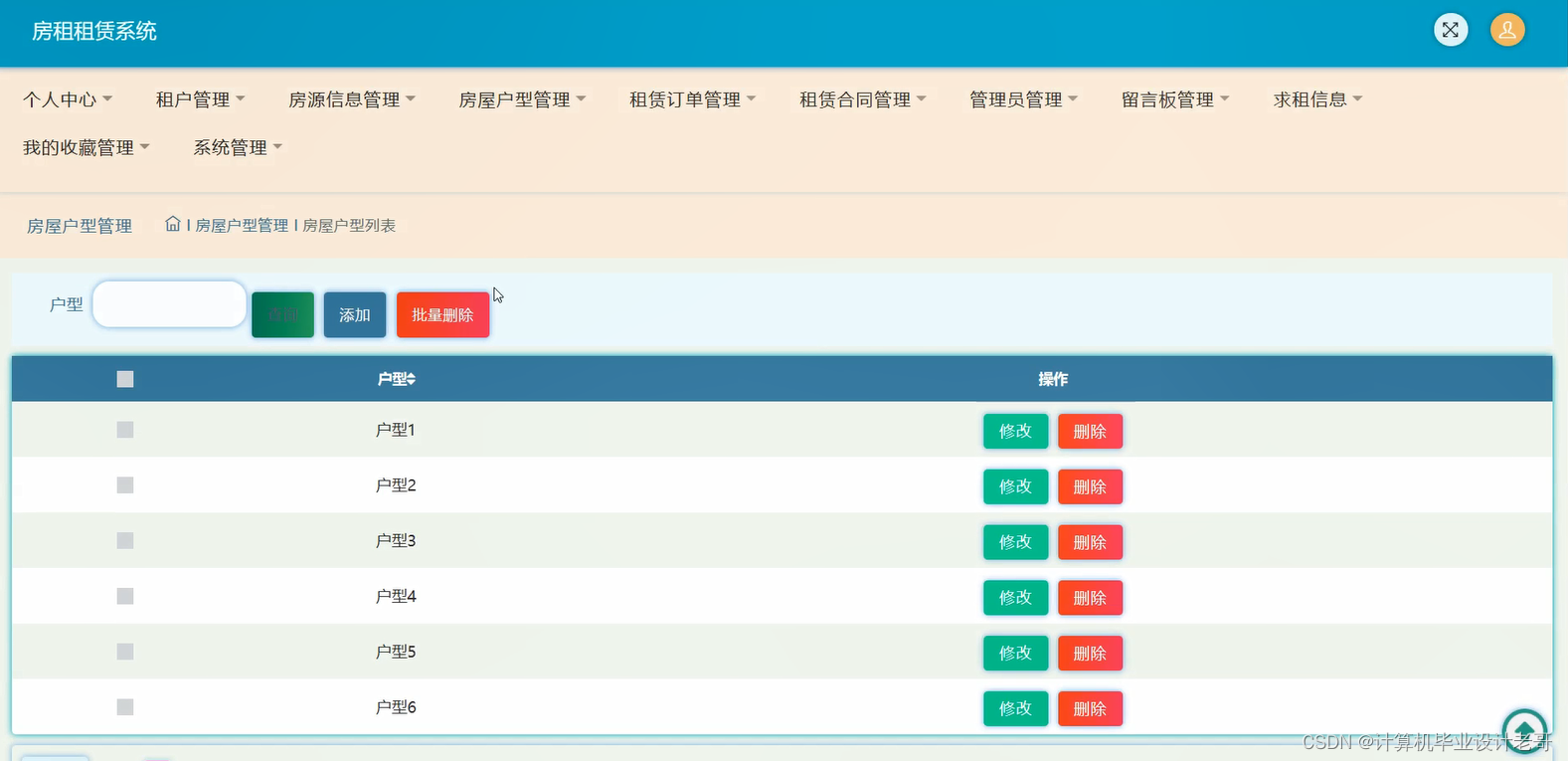Expand the 房源信息管理 dropdown menu
1568x761 pixels.
[352, 99]
